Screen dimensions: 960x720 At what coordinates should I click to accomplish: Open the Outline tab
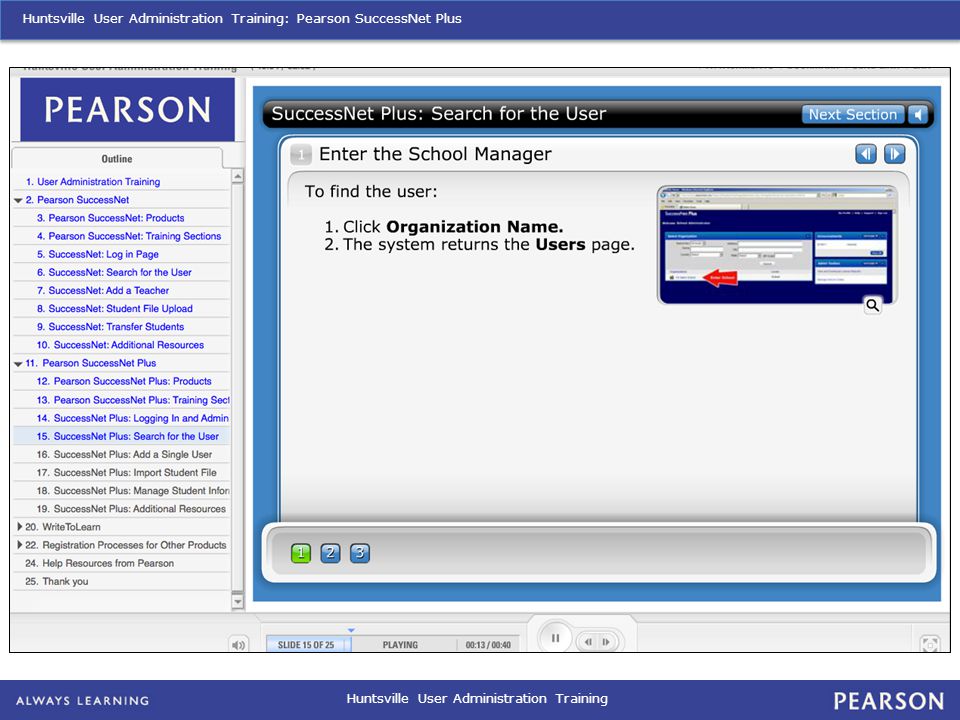(117, 159)
